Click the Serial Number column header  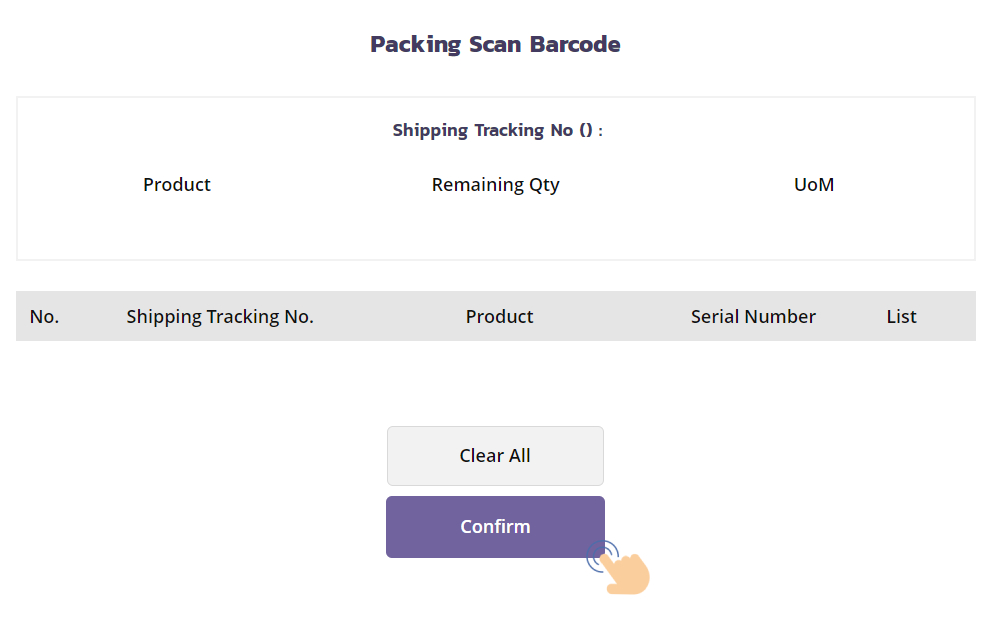(x=753, y=317)
